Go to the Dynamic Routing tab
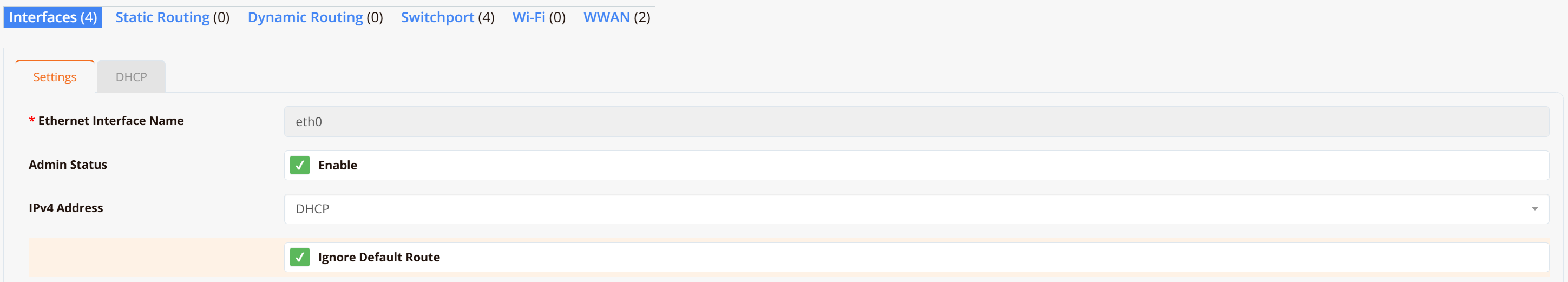This screenshot has height=282, width=1568. coord(314,17)
